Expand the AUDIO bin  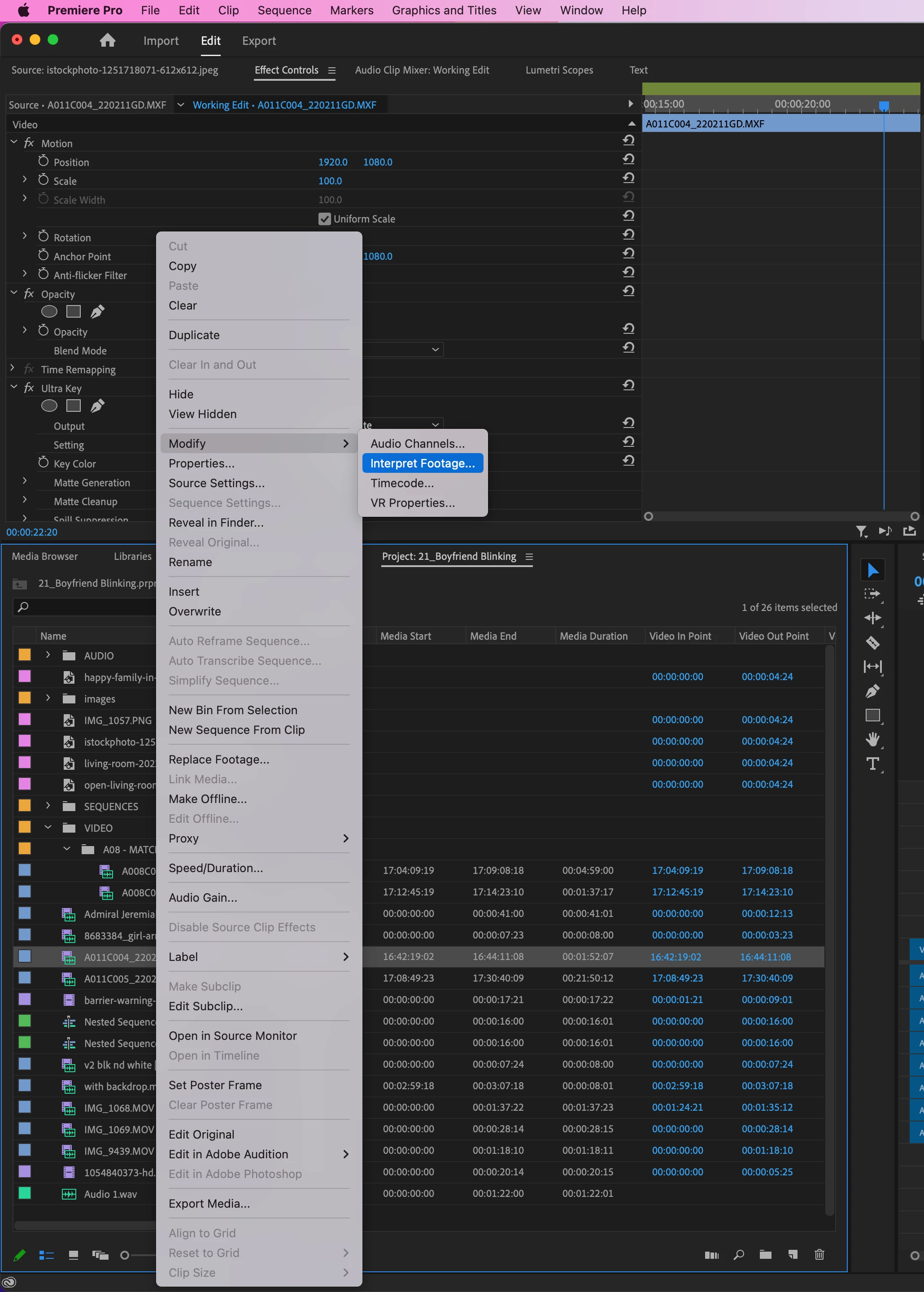pos(48,655)
